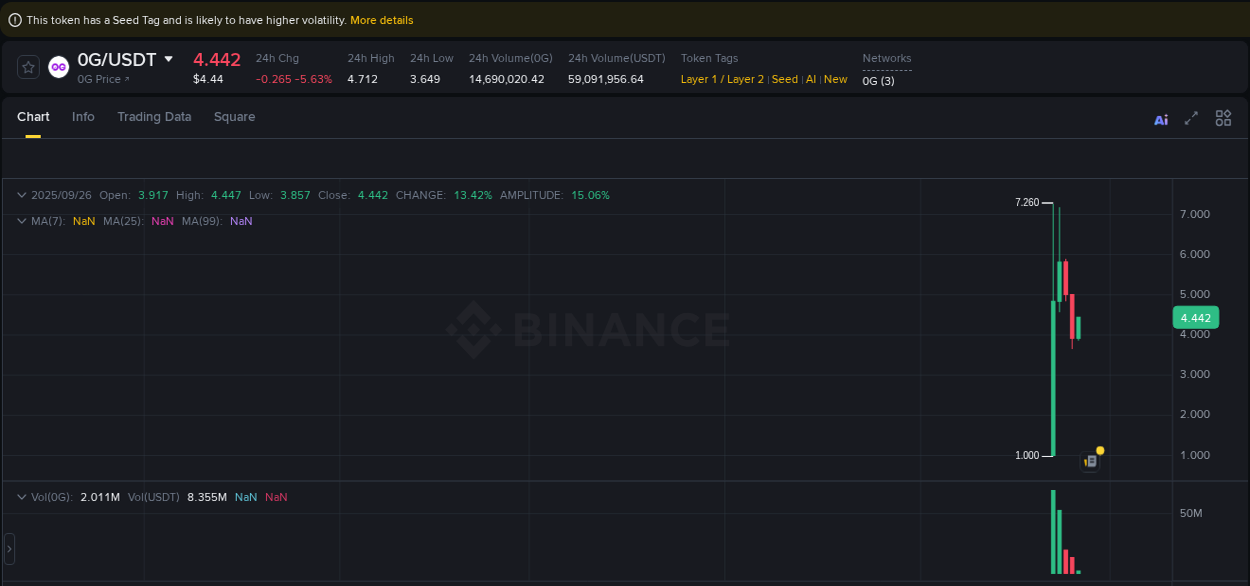
Task: Switch to the Trading Data tab
Action: [x=154, y=117]
